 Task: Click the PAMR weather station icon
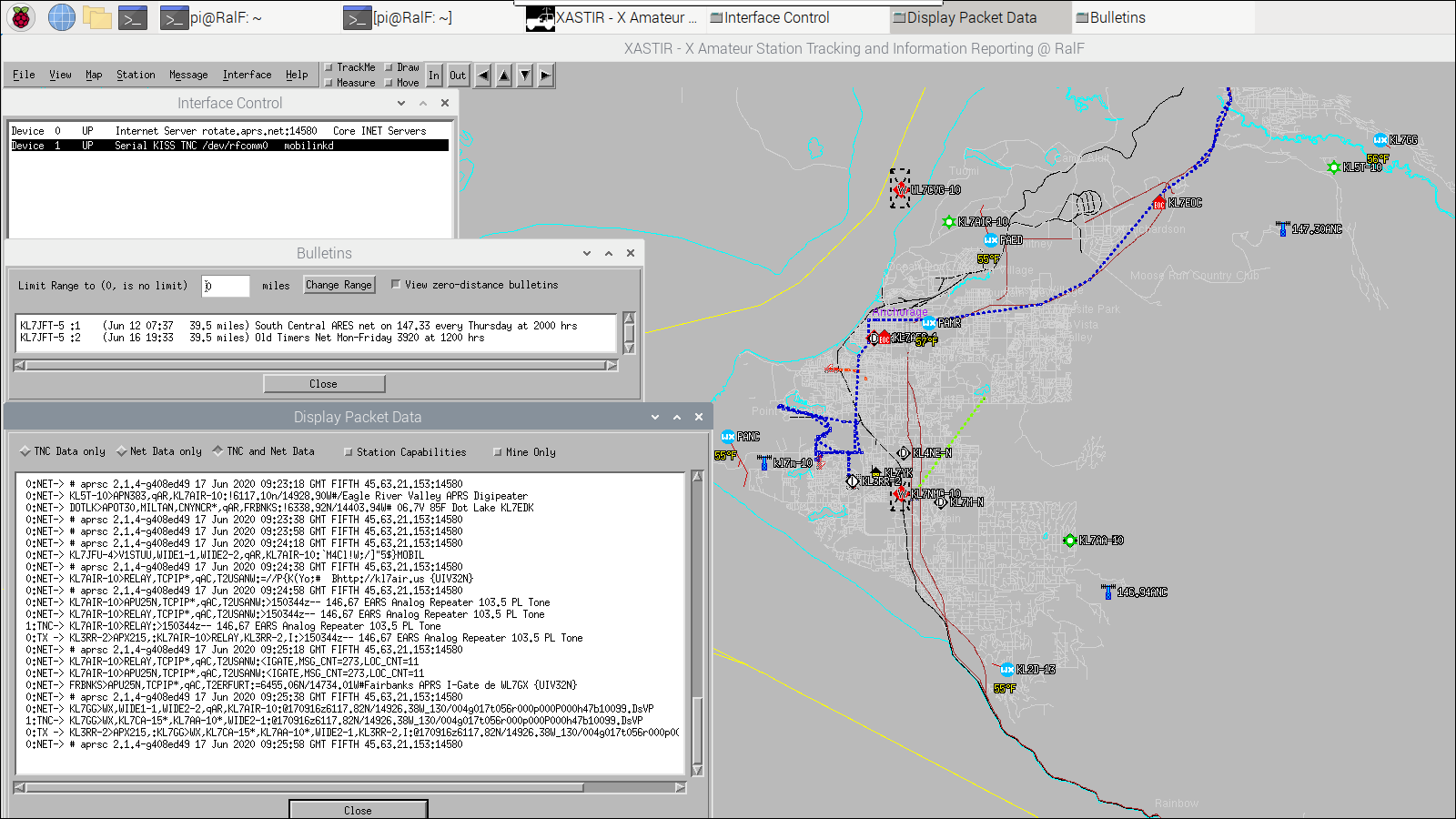point(929,323)
